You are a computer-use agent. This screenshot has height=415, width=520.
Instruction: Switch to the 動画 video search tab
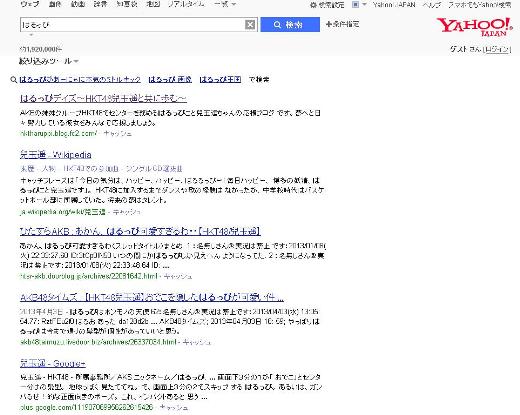(78, 4)
